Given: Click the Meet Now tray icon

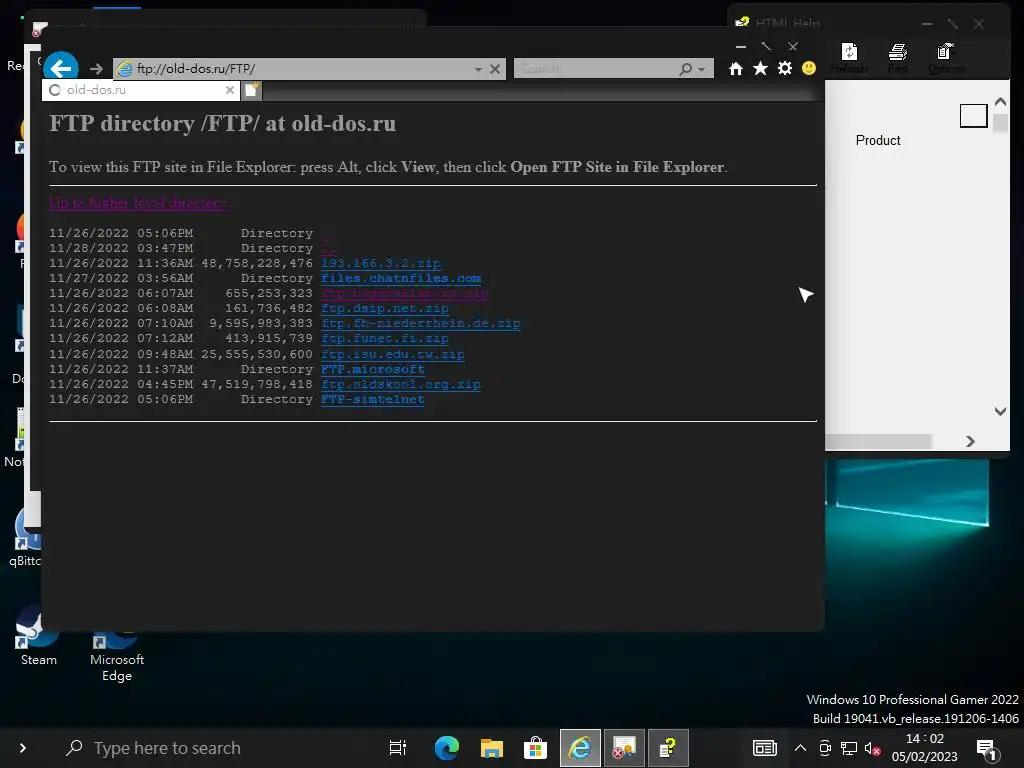Looking at the screenshot, I should [x=825, y=748].
